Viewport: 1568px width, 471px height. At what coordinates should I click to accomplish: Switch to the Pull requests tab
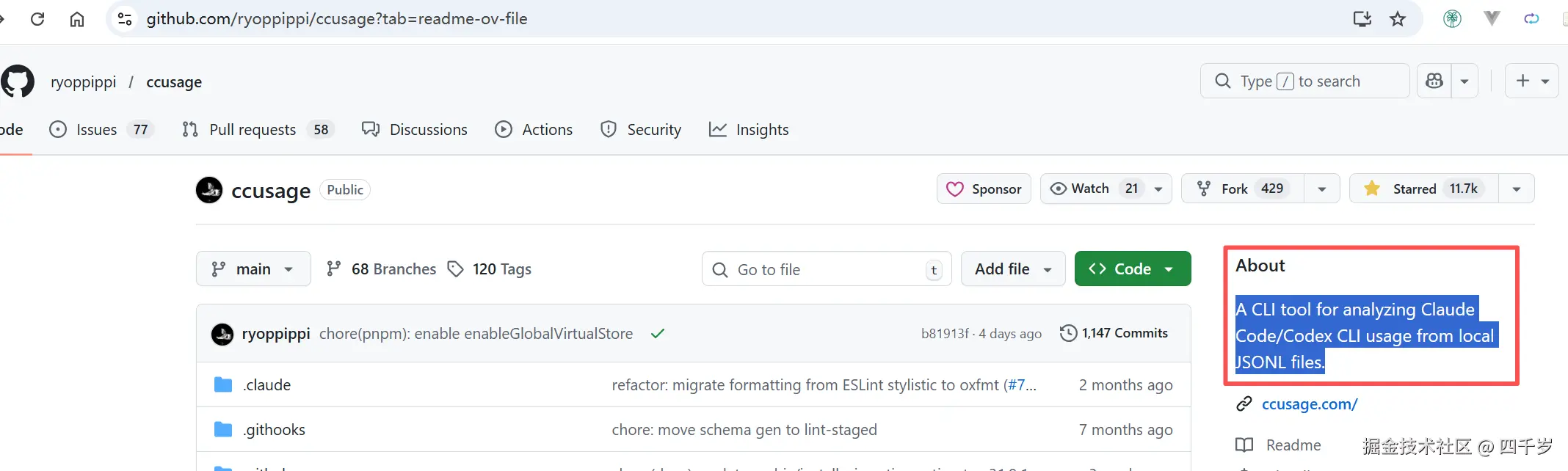tap(253, 130)
